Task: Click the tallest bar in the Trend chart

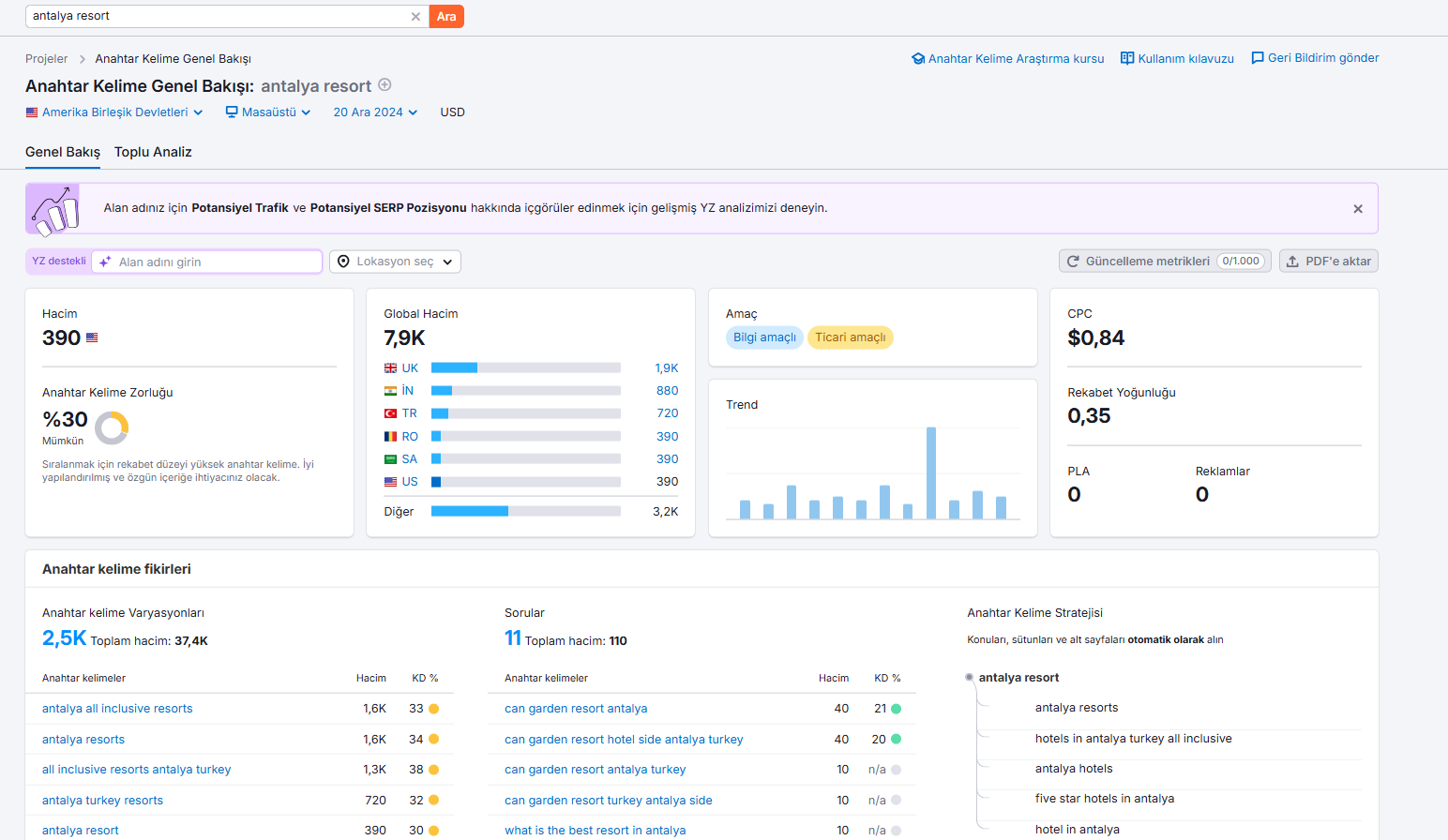Action: 931,472
